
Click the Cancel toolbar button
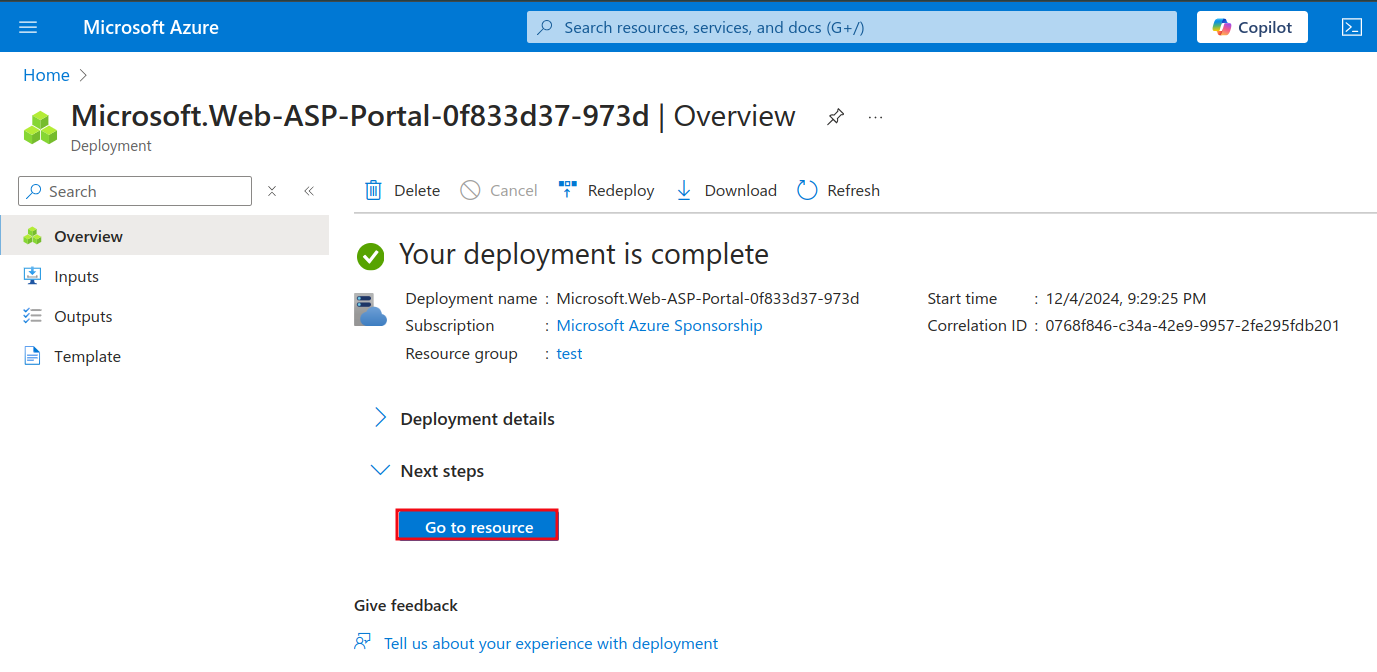499,190
